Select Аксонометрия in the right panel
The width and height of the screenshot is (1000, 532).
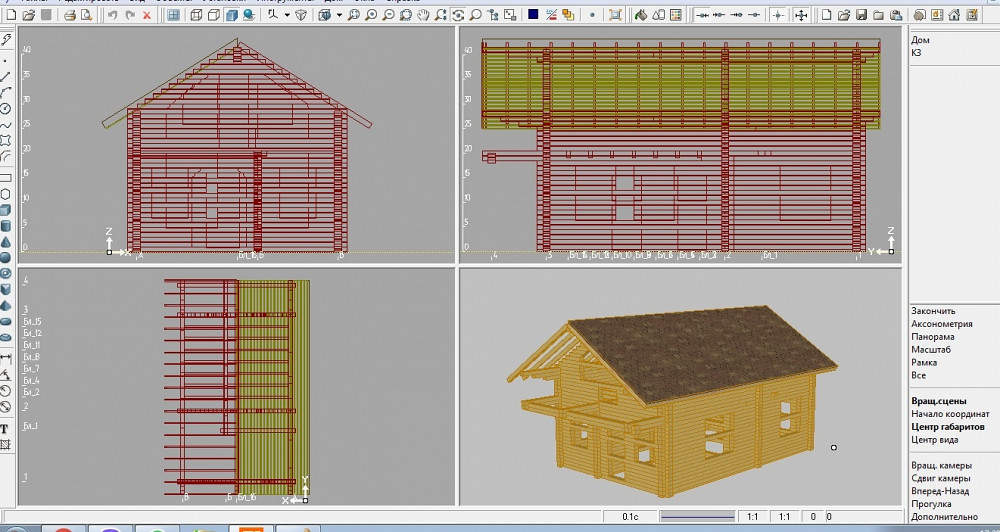[941, 324]
